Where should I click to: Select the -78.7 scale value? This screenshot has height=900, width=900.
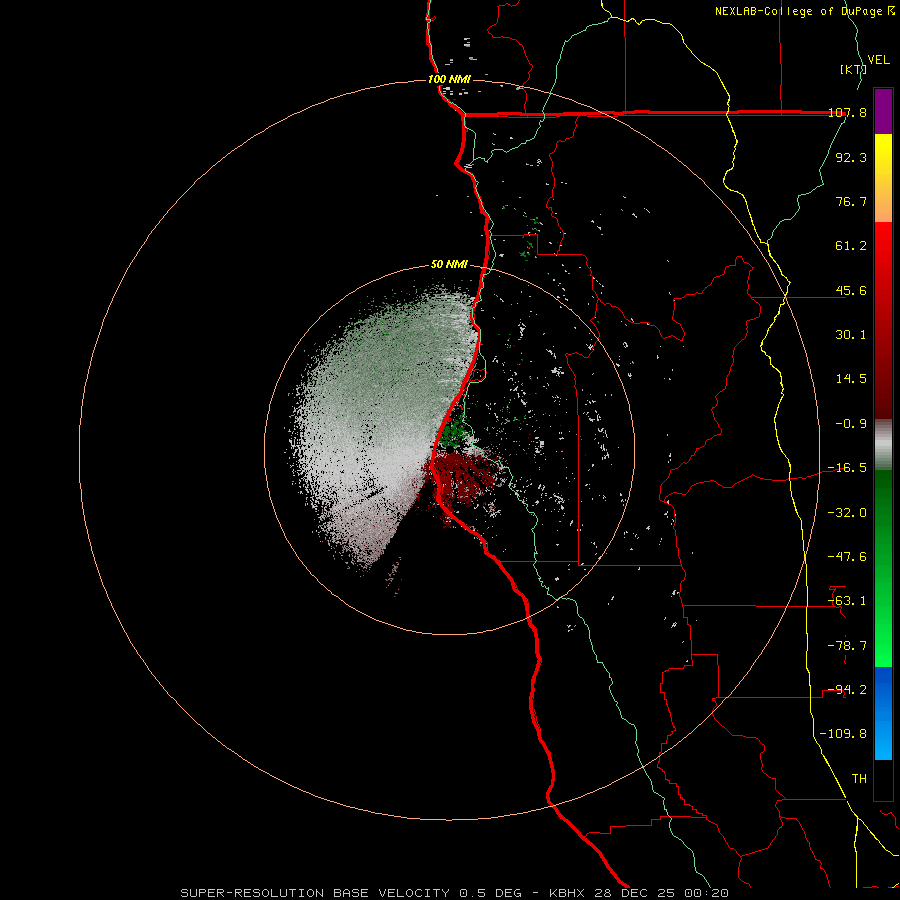[847, 646]
